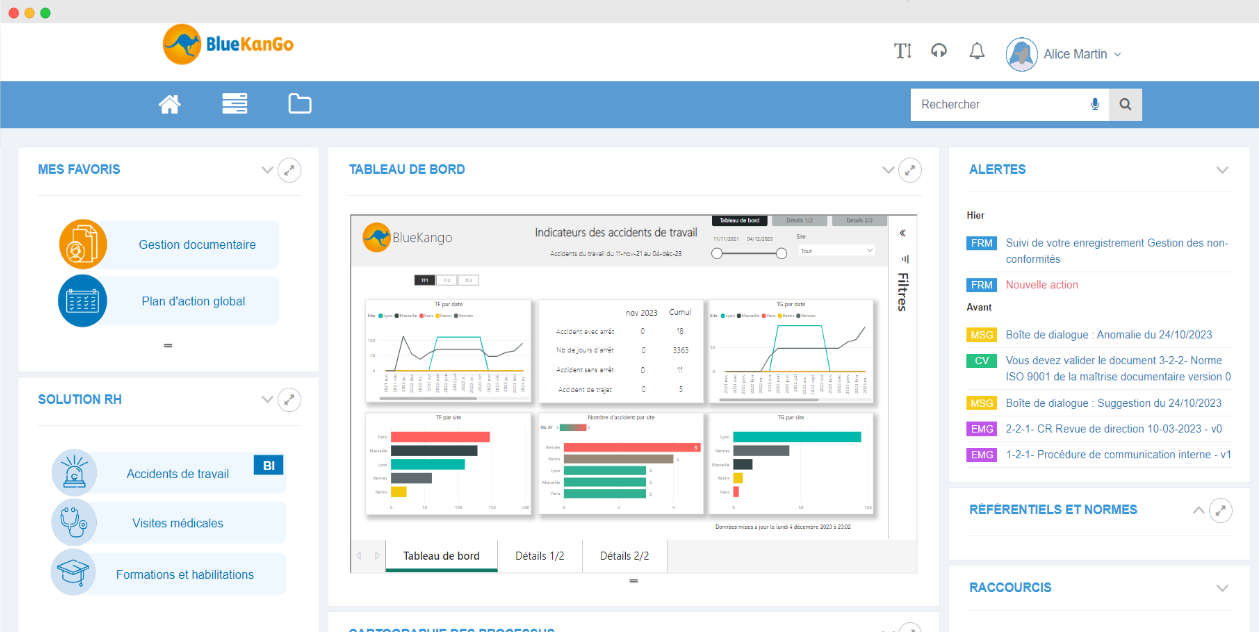Collapse Filtres pane with double chevron
The image size is (1259, 632).
coord(902,233)
